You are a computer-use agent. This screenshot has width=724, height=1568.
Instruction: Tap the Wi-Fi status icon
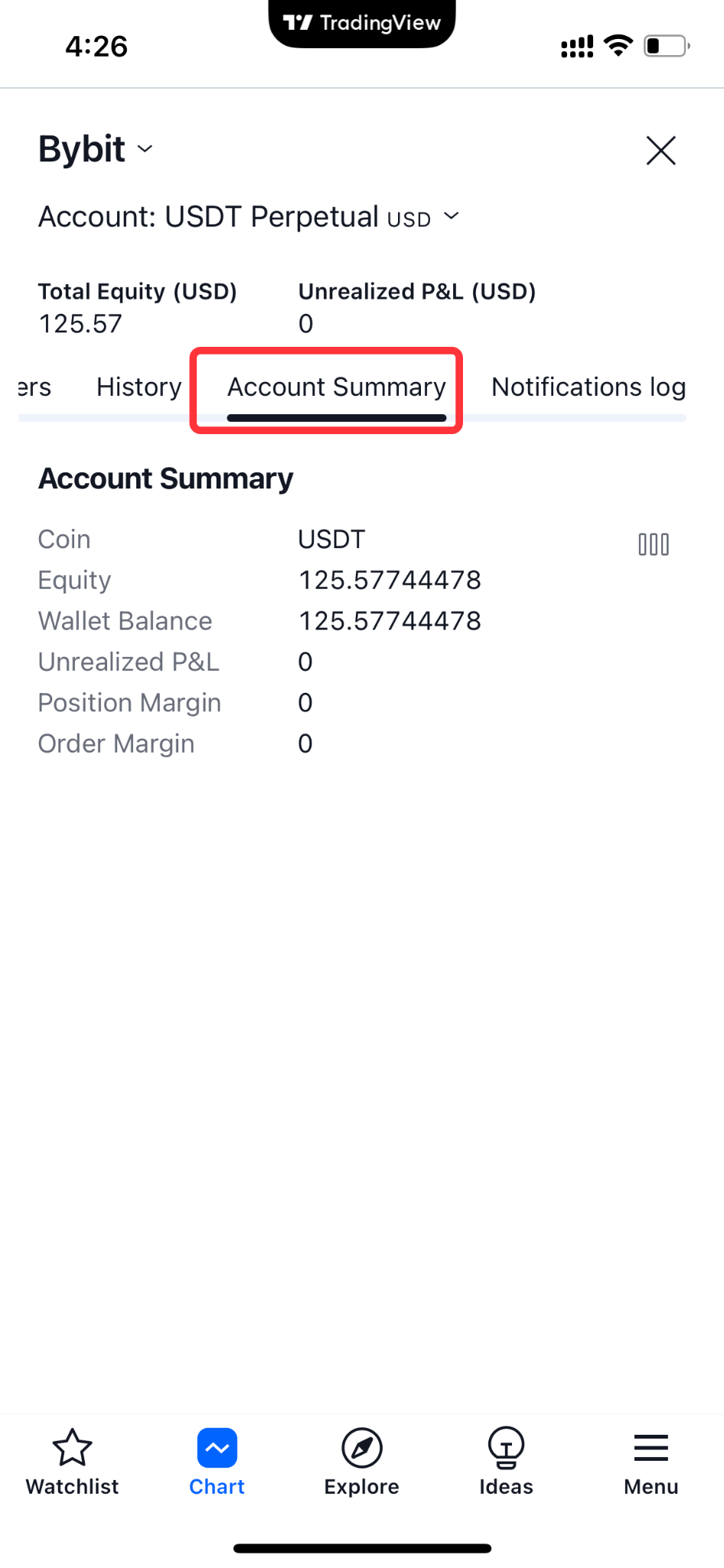coord(618,46)
